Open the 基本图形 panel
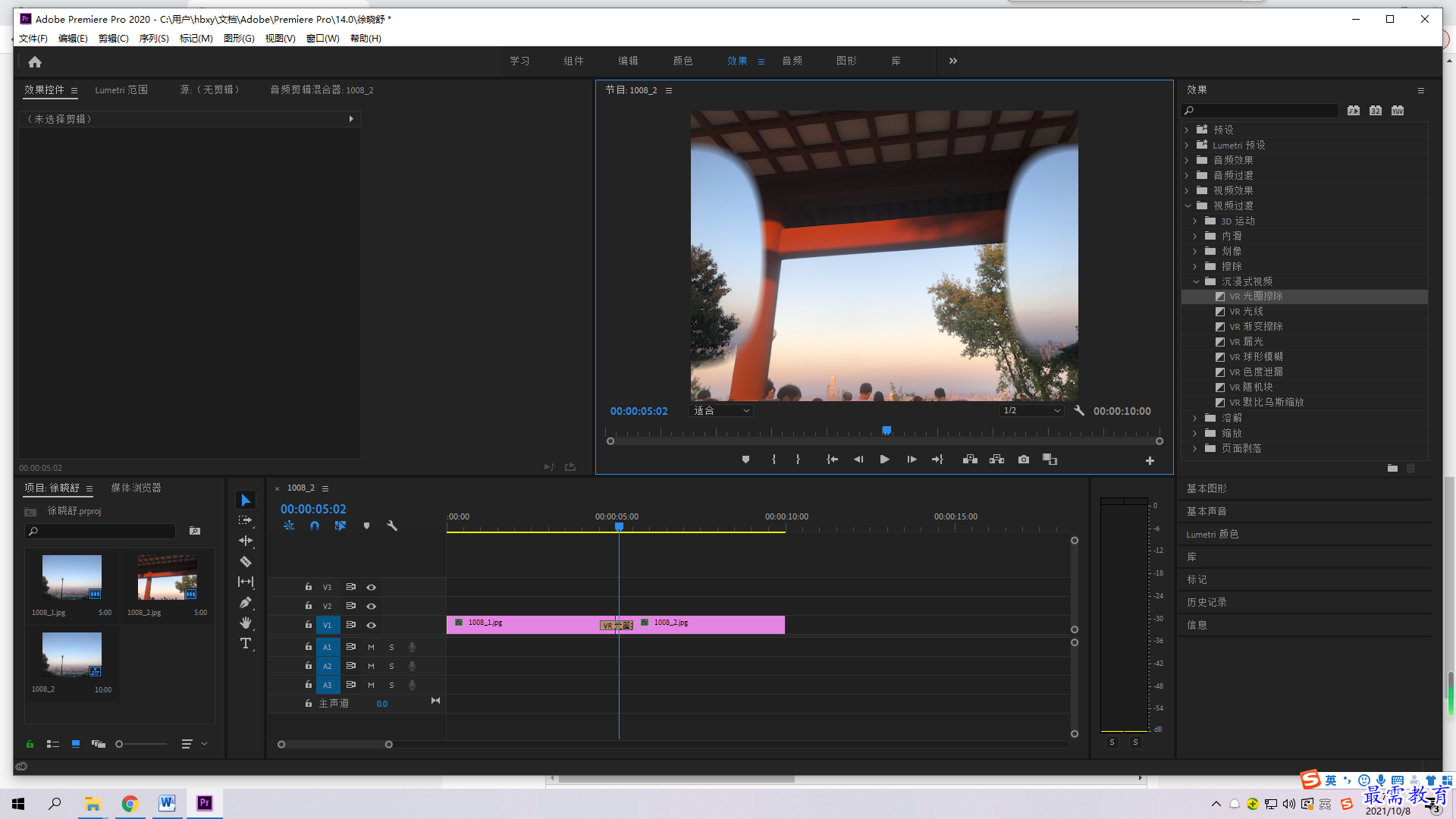This screenshot has width=1456, height=819. [x=1207, y=488]
